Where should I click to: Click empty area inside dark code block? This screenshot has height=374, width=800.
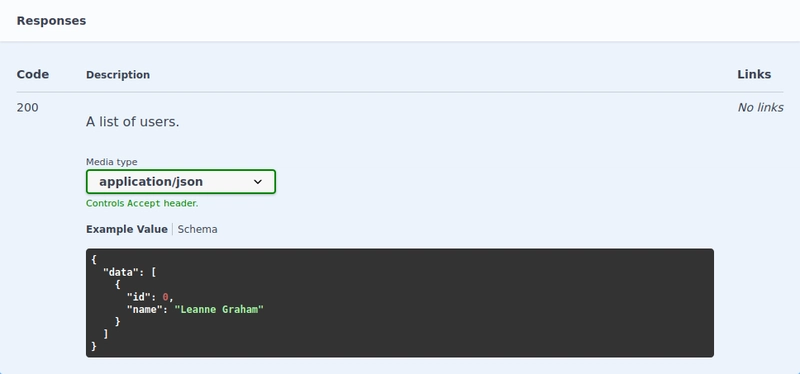pyautogui.click(x=459, y=306)
